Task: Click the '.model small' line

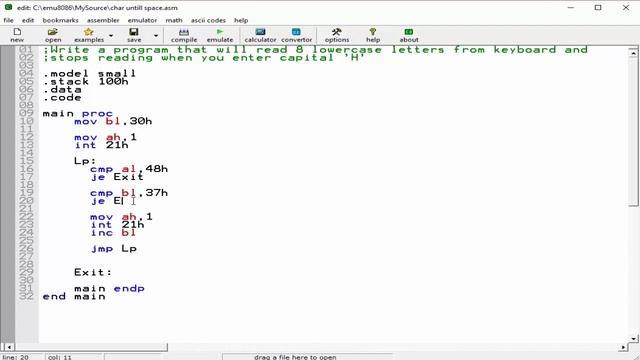Action: click(89, 73)
